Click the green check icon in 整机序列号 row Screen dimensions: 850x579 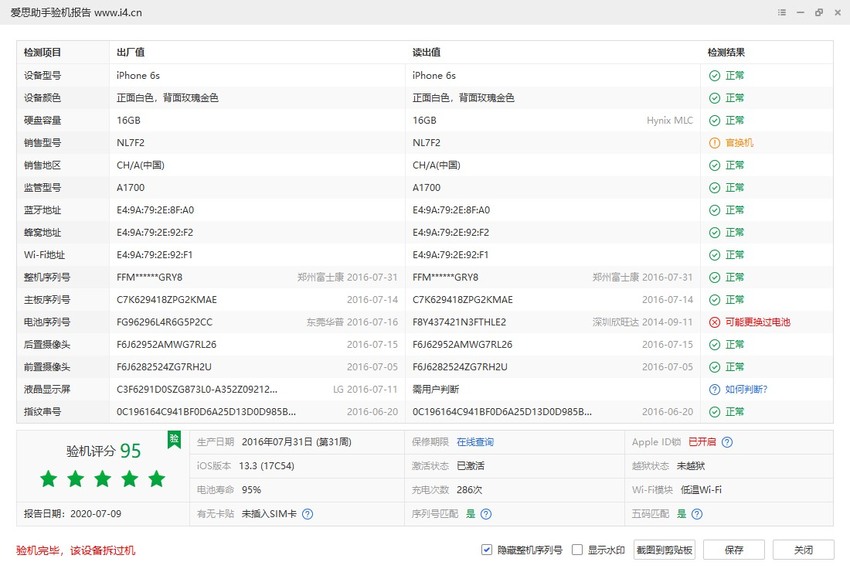tap(714, 278)
